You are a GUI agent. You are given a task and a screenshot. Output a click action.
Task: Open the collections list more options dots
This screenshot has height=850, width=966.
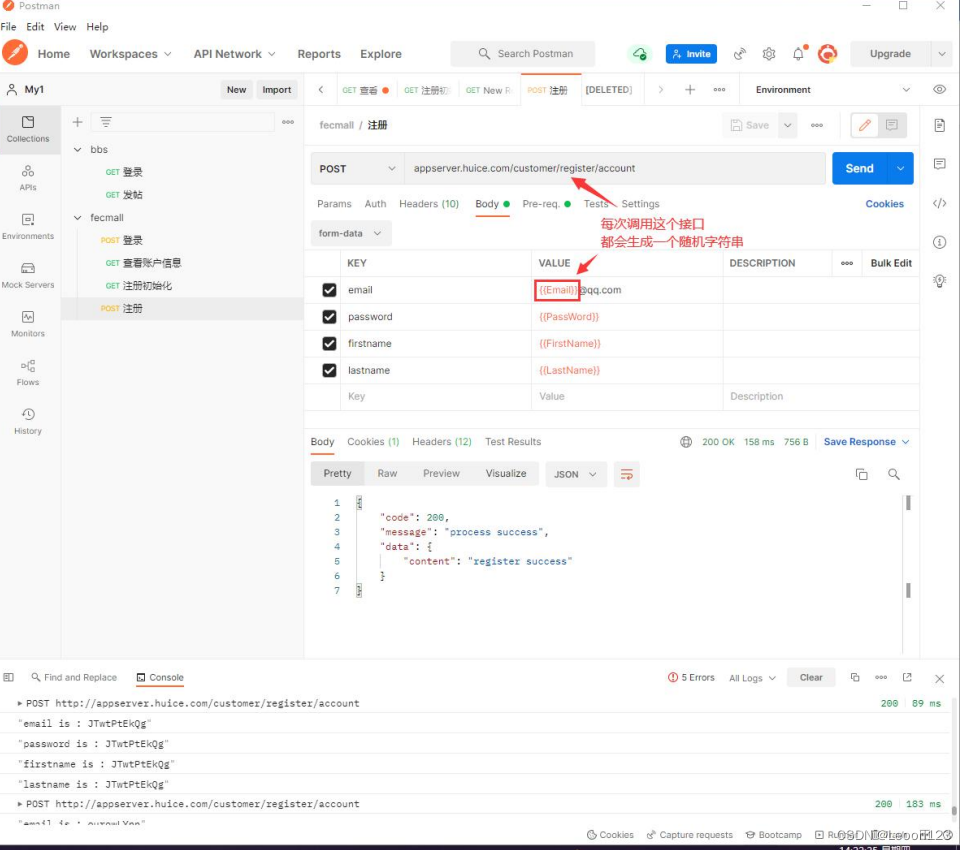pos(288,122)
